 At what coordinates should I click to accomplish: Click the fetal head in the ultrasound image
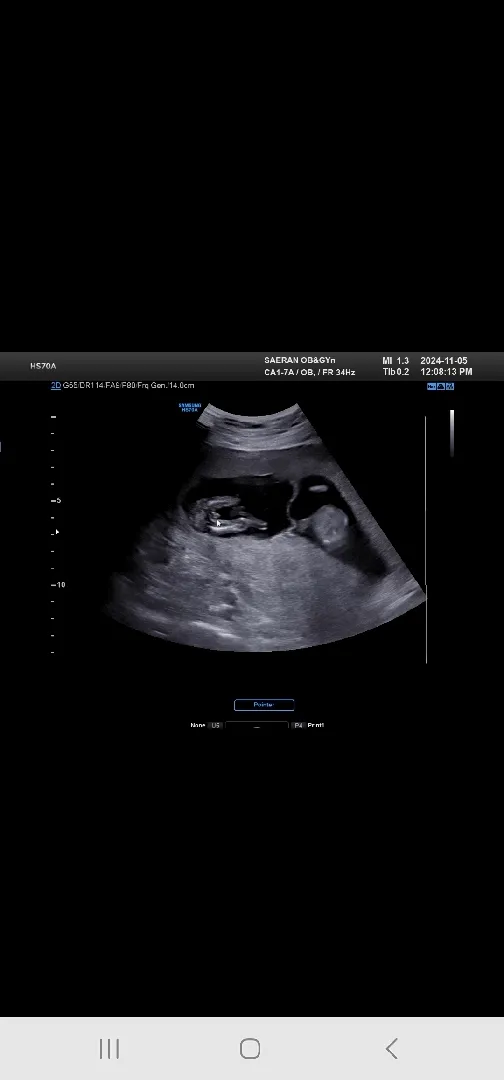pos(332,526)
